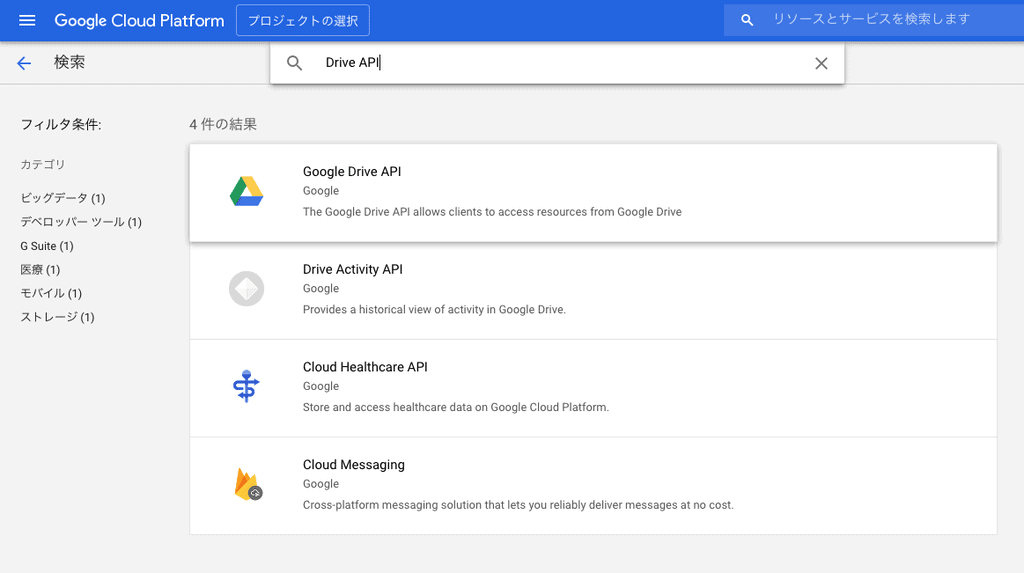Click the Google Cloud Platform title

pos(139,20)
